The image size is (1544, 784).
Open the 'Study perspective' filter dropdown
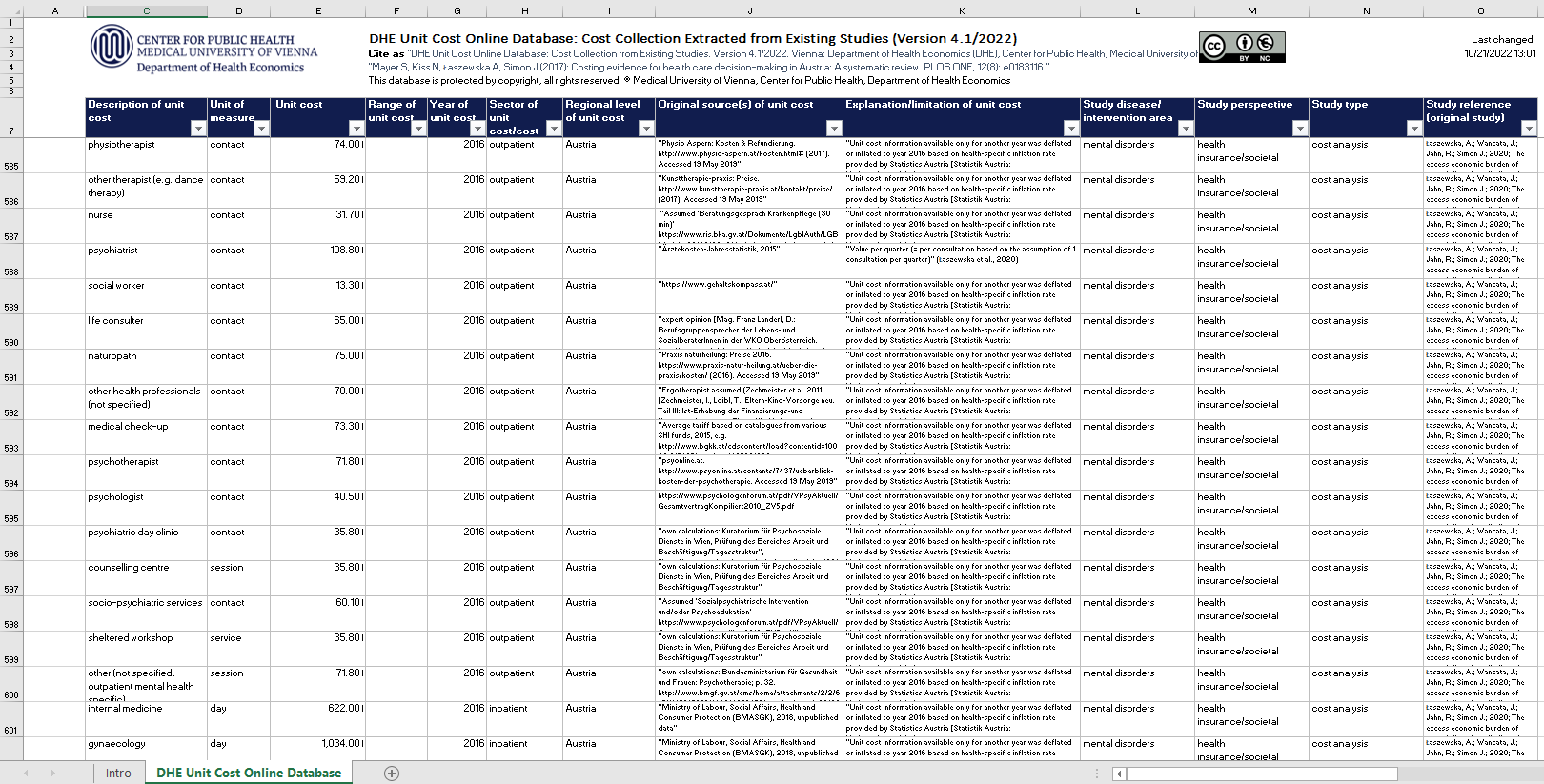tap(1299, 129)
